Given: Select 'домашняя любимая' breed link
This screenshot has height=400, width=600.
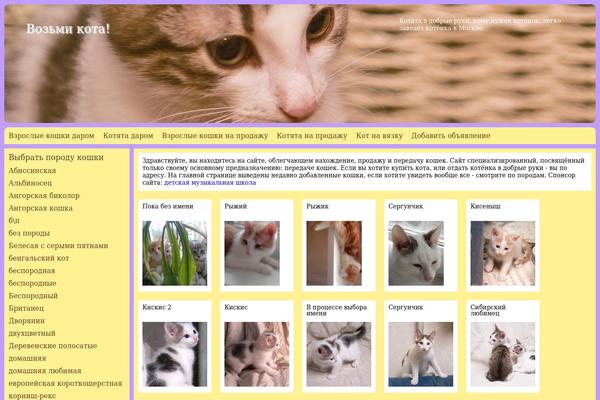Looking at the screenshot, I should (x=45, y=371).
